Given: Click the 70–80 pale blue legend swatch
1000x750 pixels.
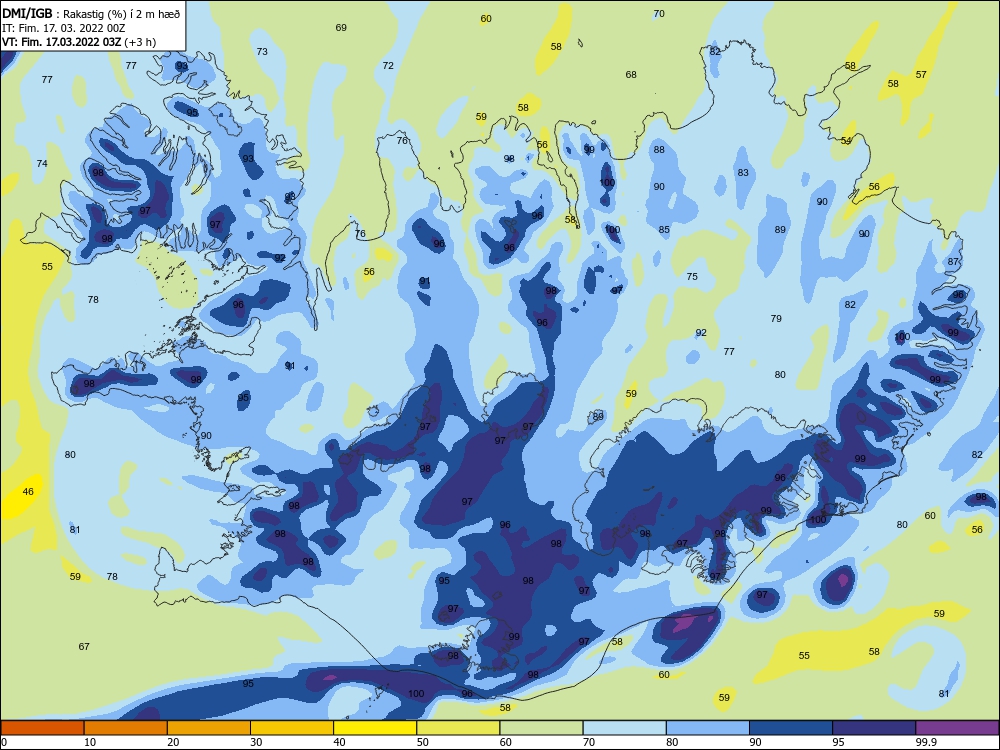Looking at the screenshot, I should pyautogui.click(x=624, y=728).
